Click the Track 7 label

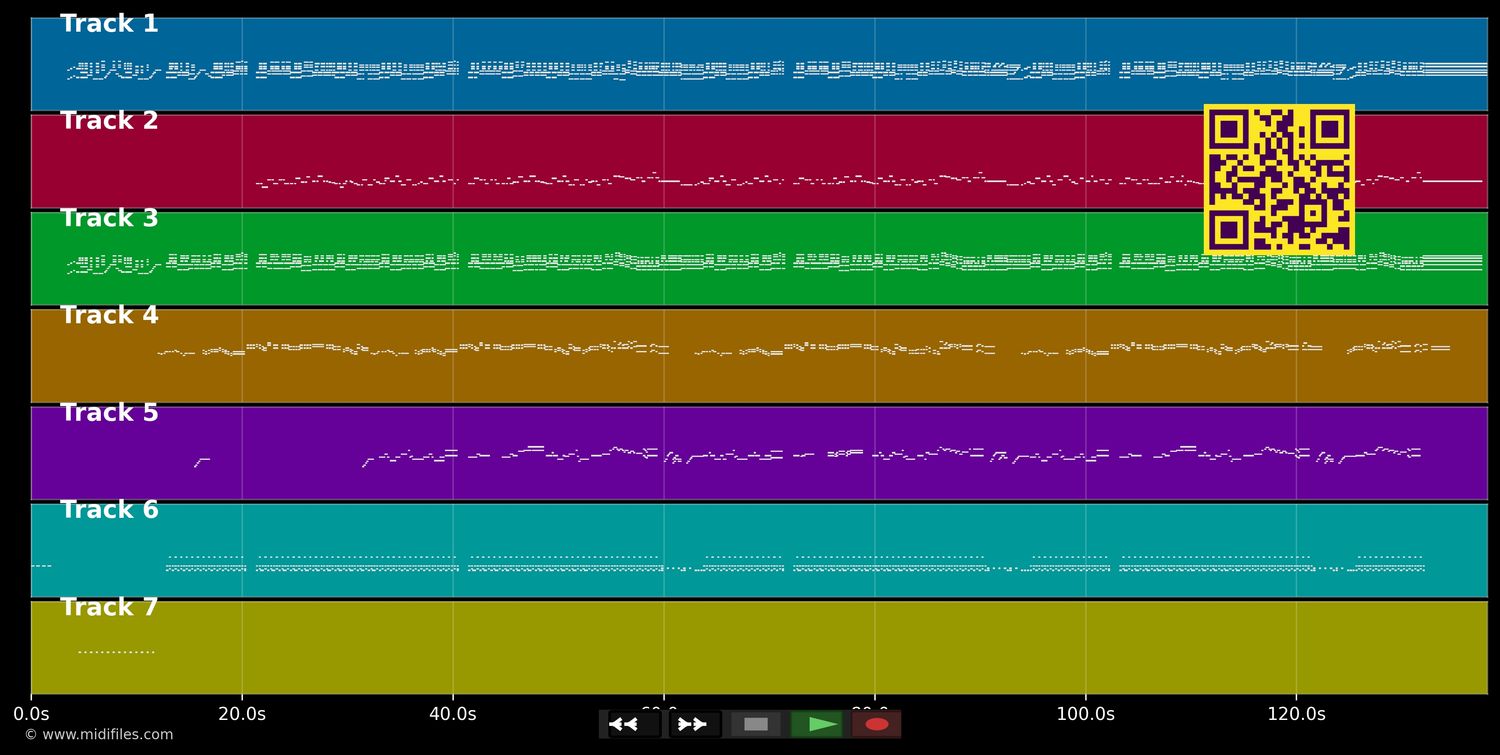(x=109, y=607)
